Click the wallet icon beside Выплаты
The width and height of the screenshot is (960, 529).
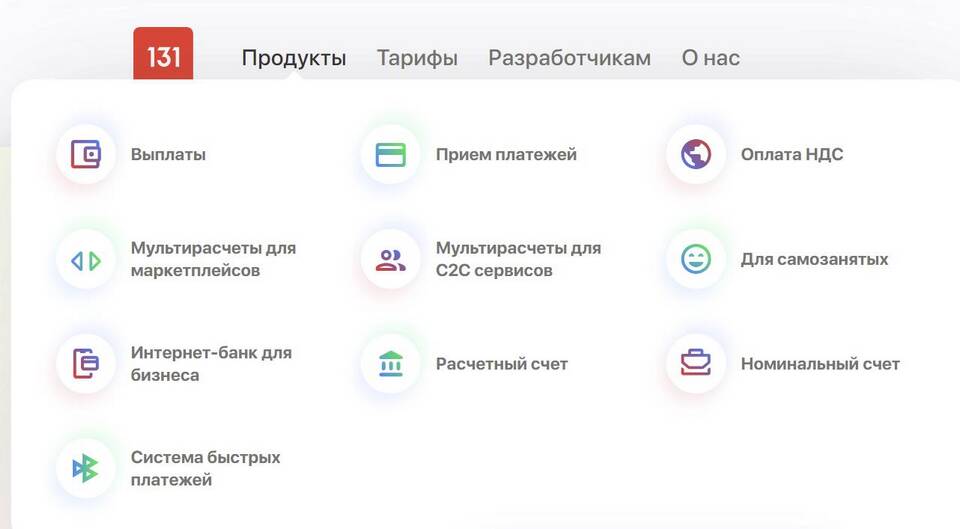[x=86, y=154]
